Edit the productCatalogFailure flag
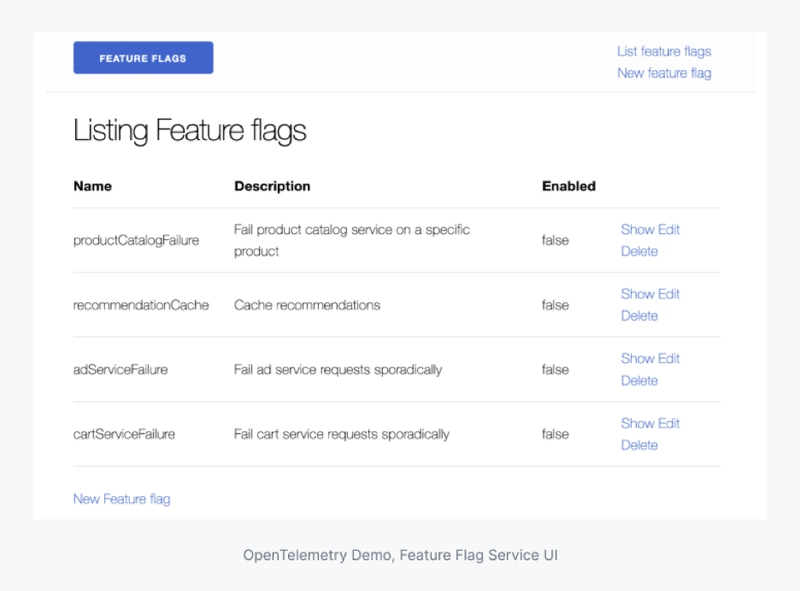This screenshot has height=591, width=800. (669, 230)
